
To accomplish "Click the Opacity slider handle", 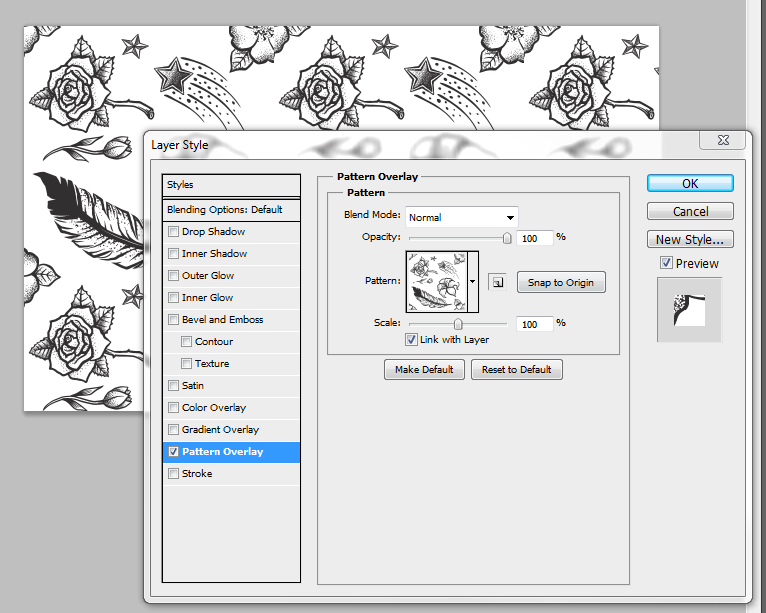I will tap(507, 238).
